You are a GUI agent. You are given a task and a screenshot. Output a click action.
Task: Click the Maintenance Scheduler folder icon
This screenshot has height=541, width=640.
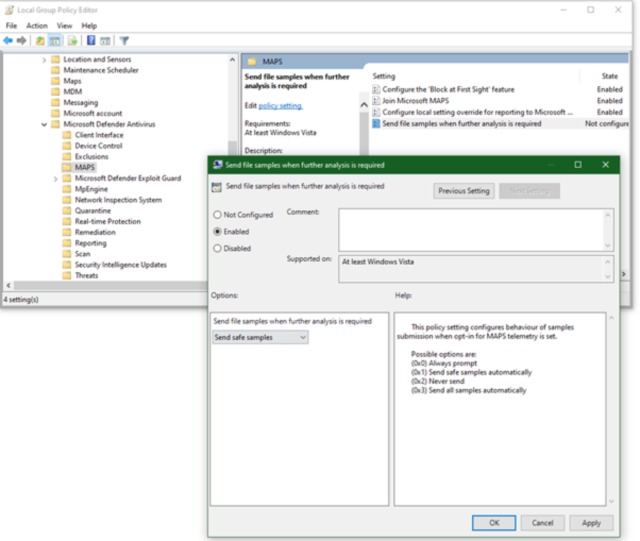click(x=55, y=70)
